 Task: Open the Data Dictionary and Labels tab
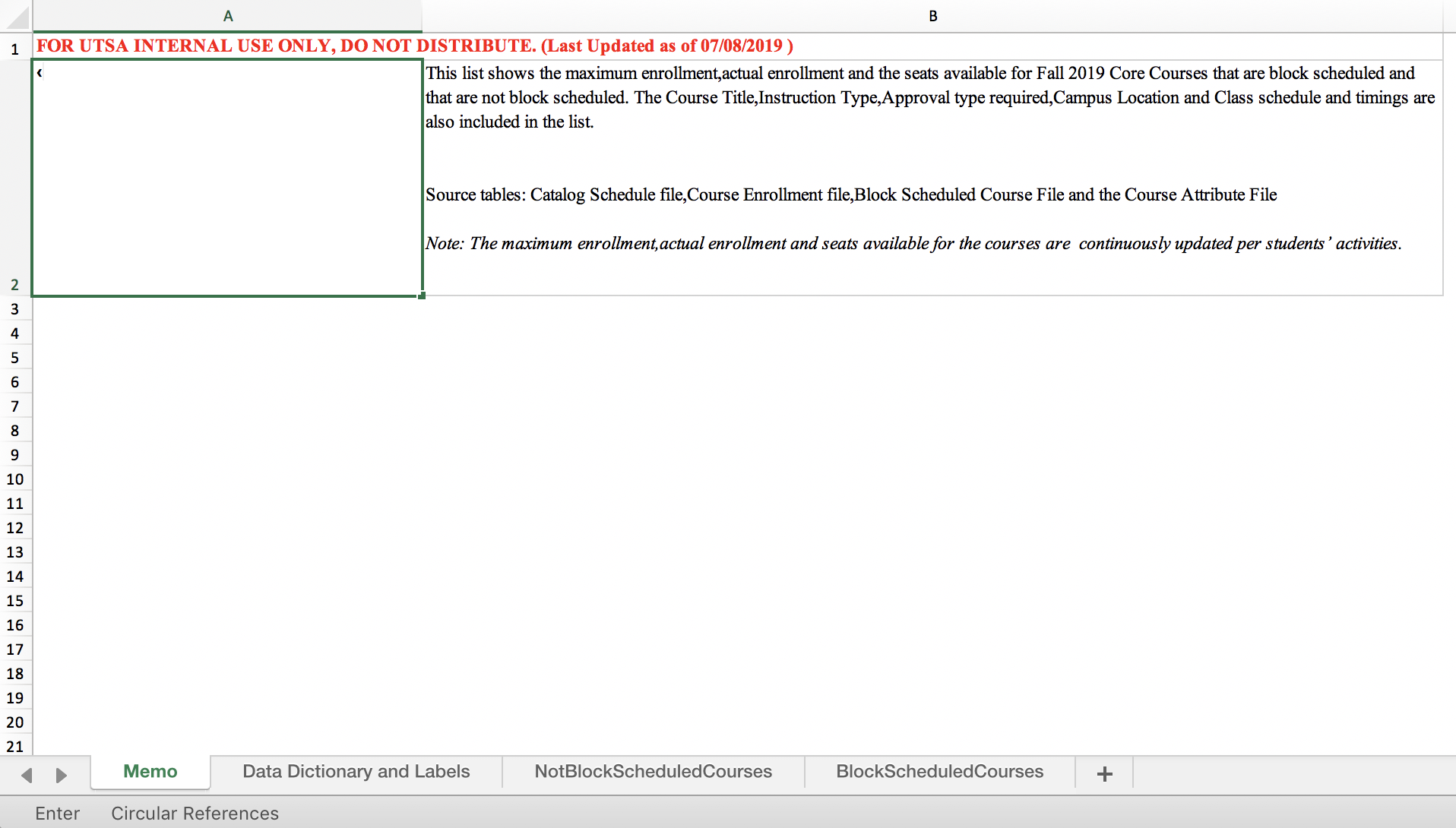(x=356, y=772)
